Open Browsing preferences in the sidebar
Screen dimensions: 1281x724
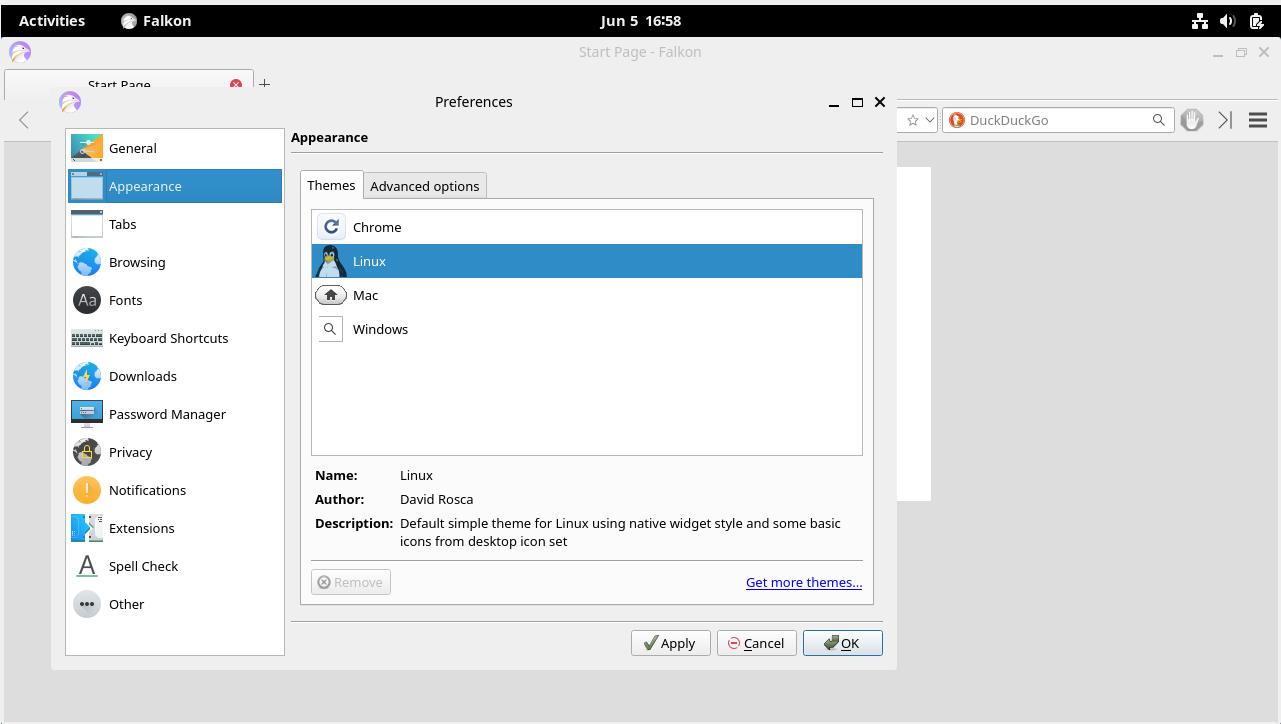pyautogui.click(x=137, y=262)
